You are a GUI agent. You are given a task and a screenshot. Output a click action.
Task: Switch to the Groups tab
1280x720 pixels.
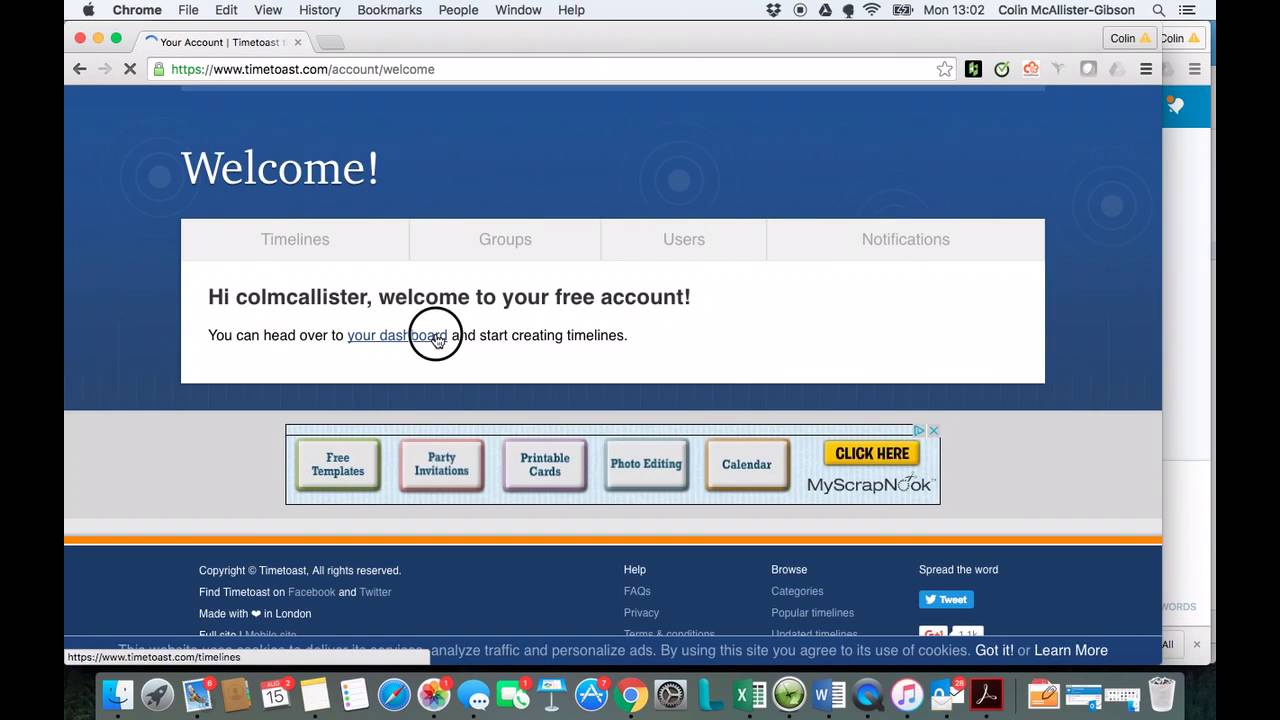point(505,240)
